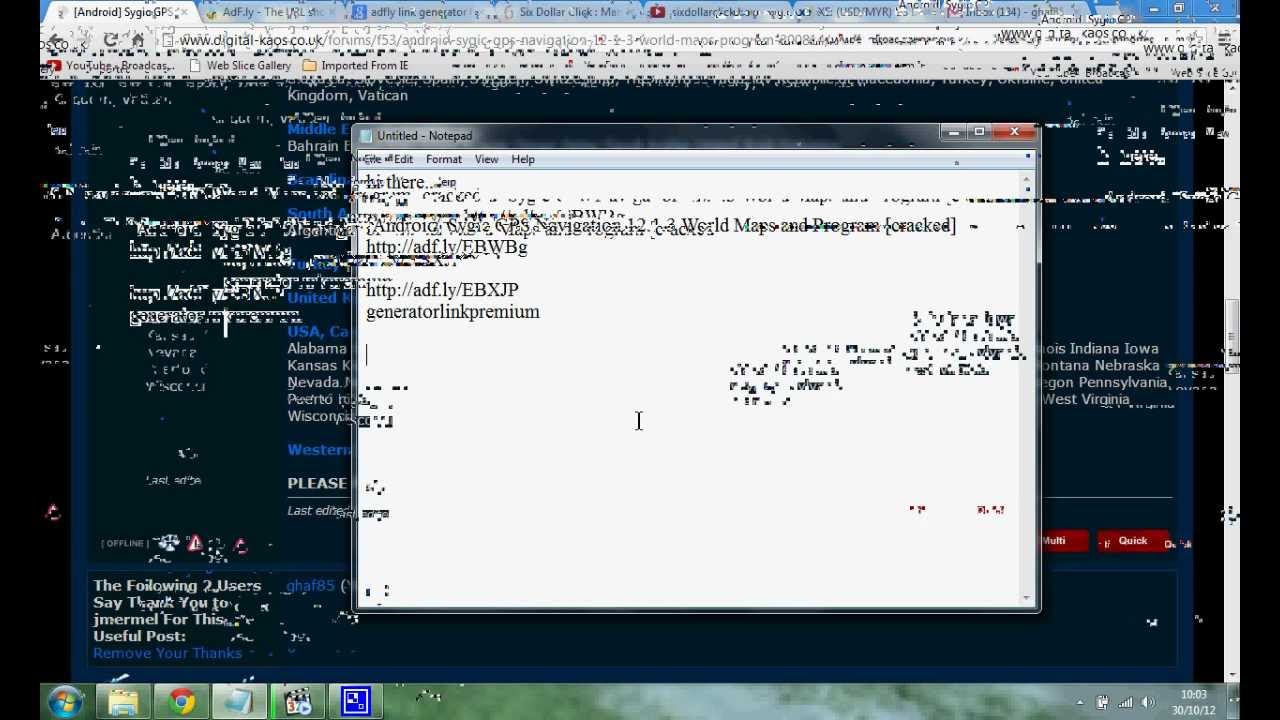Image resolution: width=1280 pixels, height=720 pixels.
Task: Open Notepad View menu
Action: click(x=486, y=159)
